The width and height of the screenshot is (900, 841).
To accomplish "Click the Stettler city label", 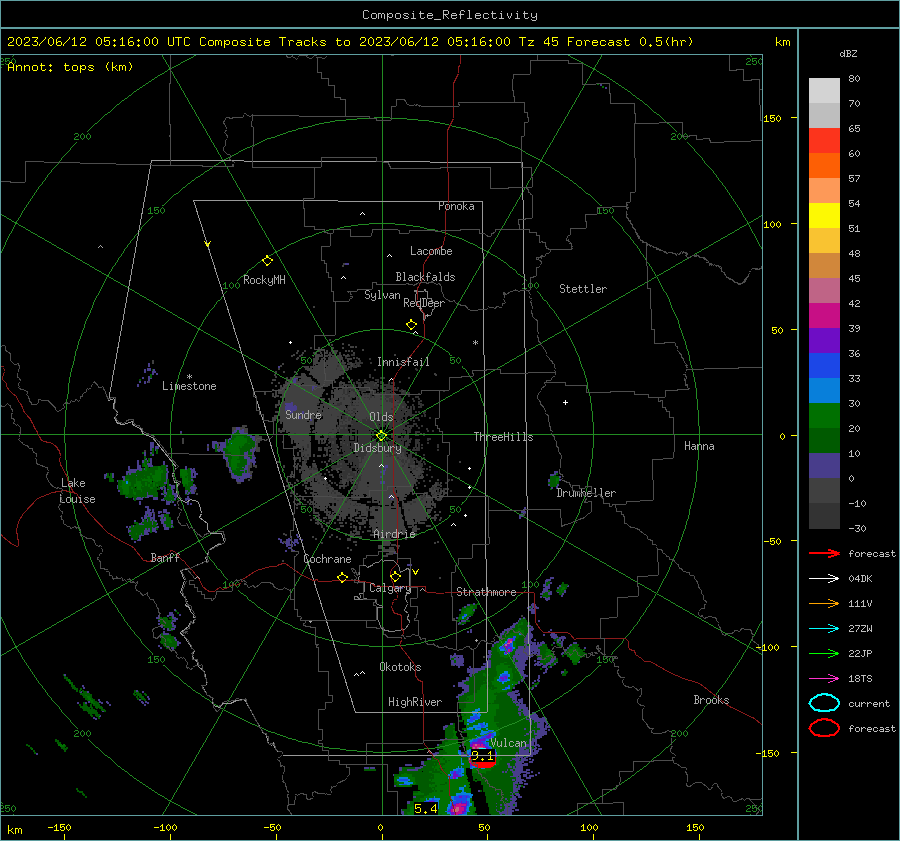I will (x=583, y=289).
